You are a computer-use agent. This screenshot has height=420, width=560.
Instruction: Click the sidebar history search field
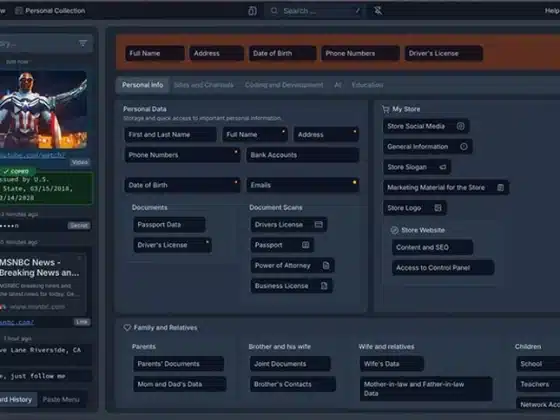(x=46, y=44)
